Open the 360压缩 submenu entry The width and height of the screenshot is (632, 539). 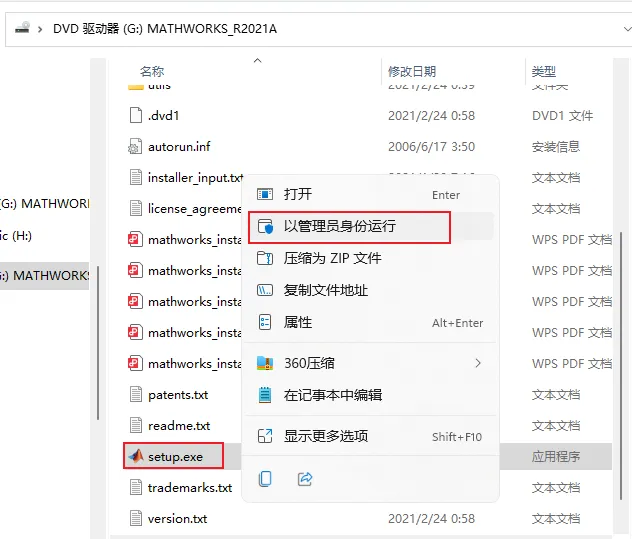[370, 363]
